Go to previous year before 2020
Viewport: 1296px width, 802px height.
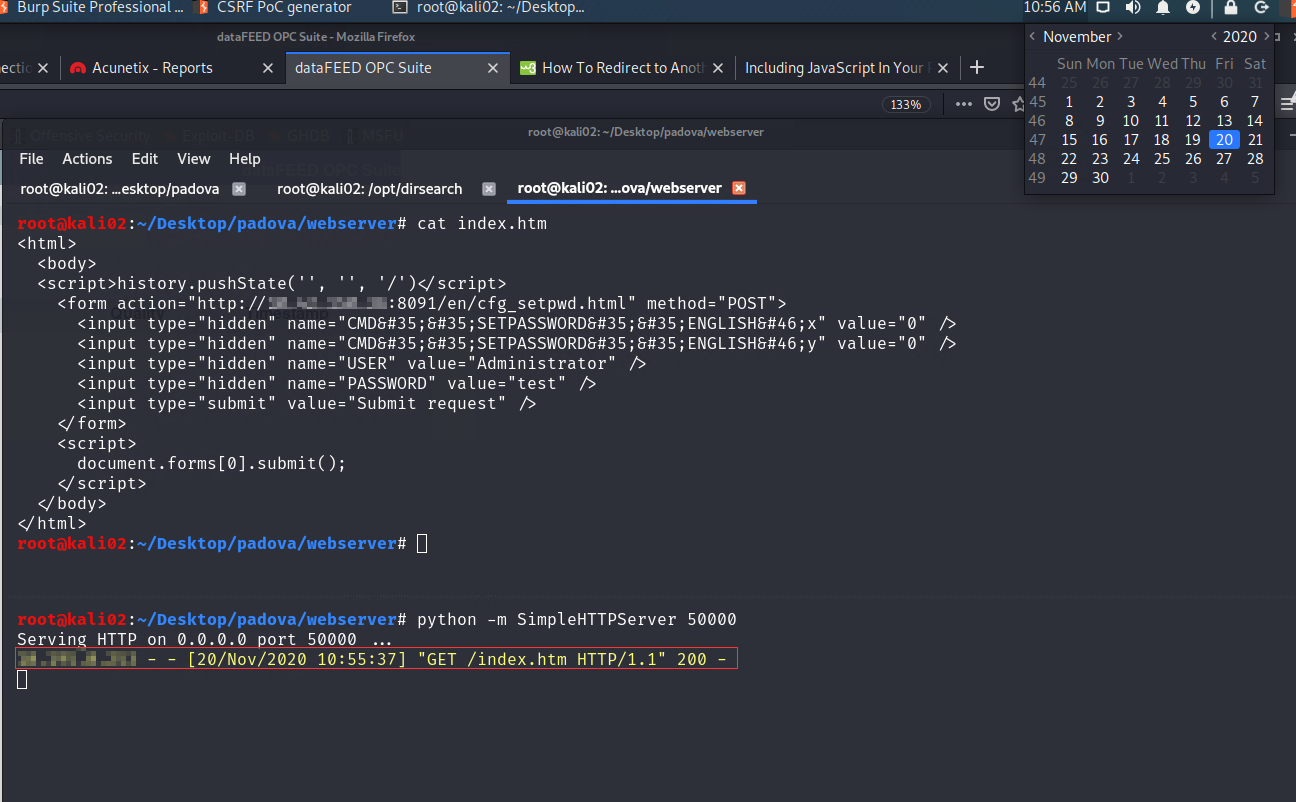point(1214,36)
